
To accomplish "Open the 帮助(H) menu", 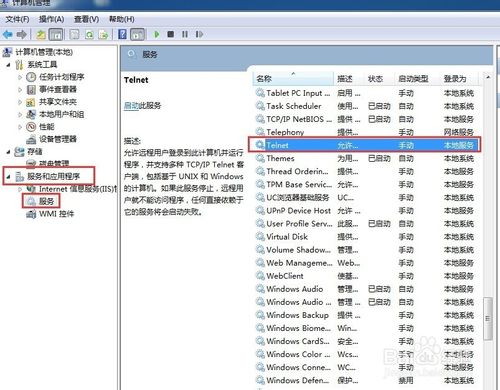I will 122,19.
